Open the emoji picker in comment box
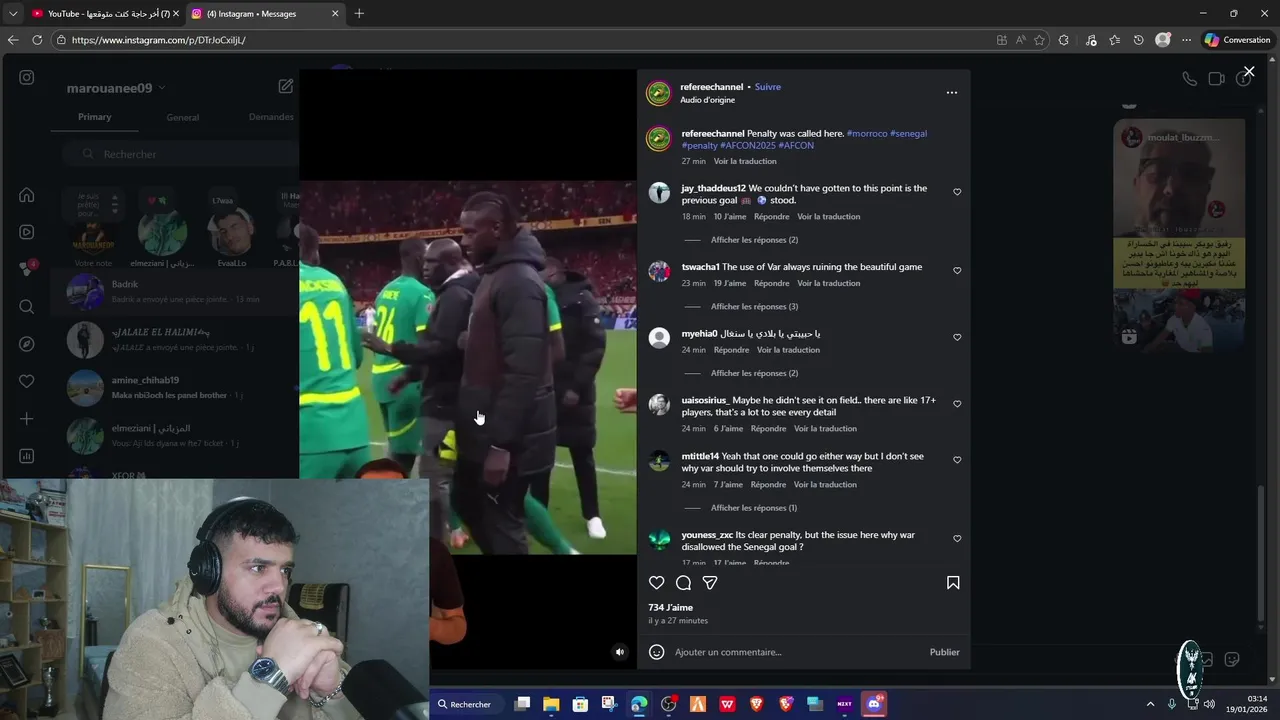This screenshot has height=720, width=1280. pos(657,652)
